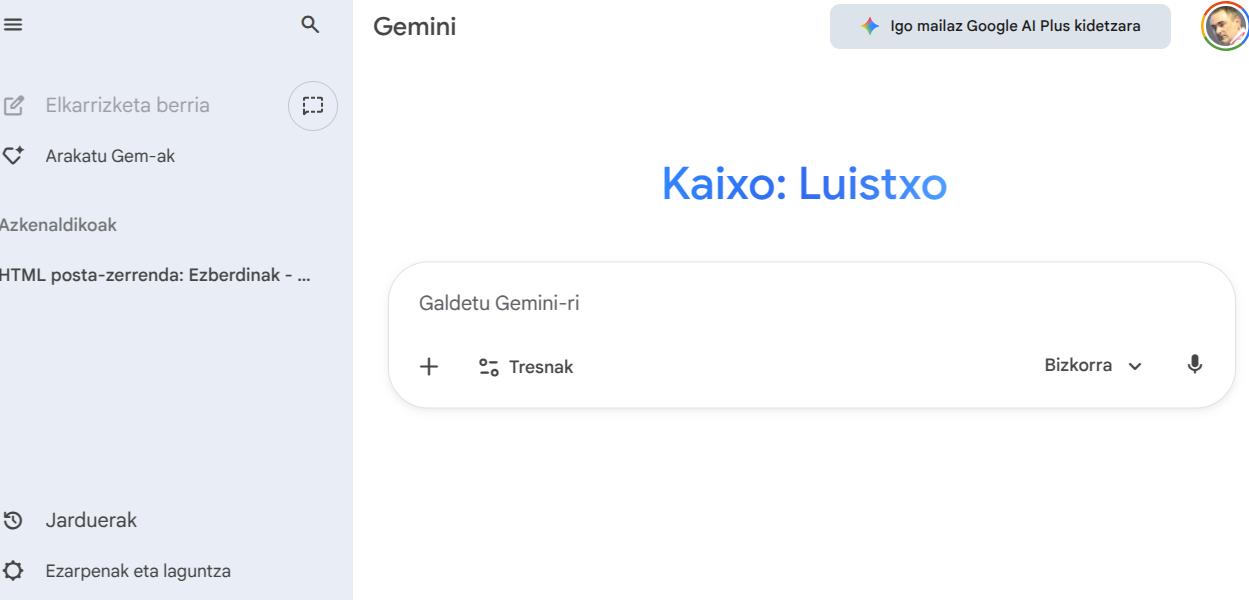This screenshot has height=600, width=1249.
Task: Click the chevron beside Bizkorra
Action: (x=1134, y=367)
